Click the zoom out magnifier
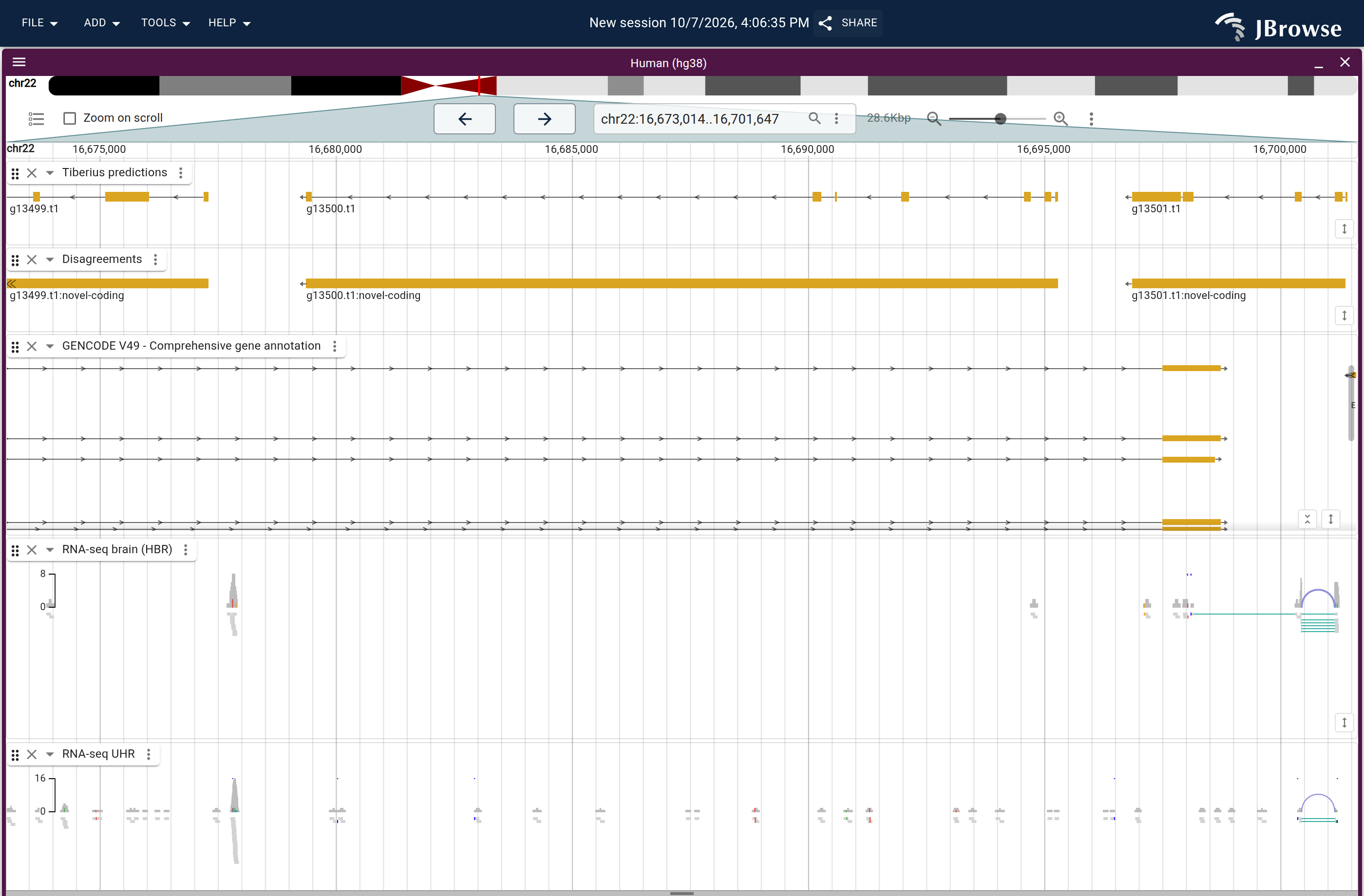1364x896 pixels. click(933, 119)
